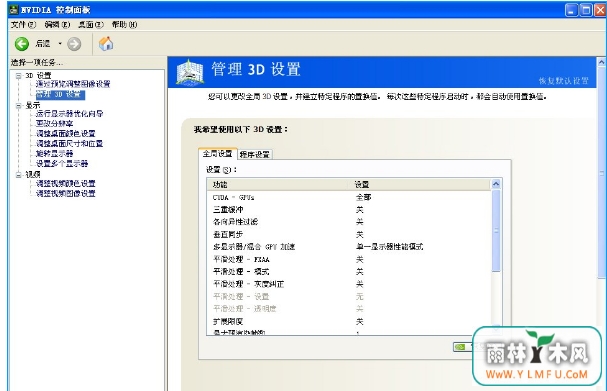The height and width of the screenshot is (391, 607).
Task: Click the NVIDIA title bar icon
Action: (x=14, y=9)
